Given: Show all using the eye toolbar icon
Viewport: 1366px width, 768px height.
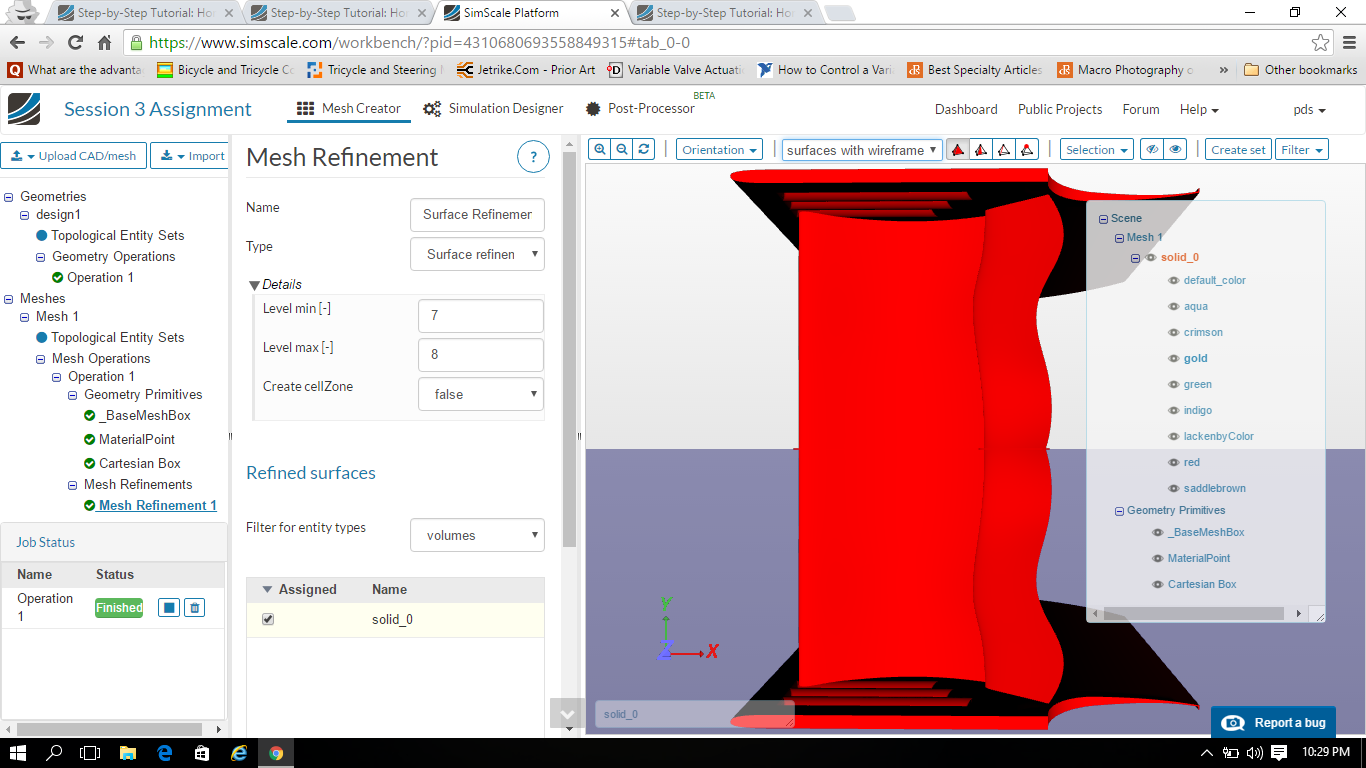Looking at the screenshot, I should (1176, 150).
